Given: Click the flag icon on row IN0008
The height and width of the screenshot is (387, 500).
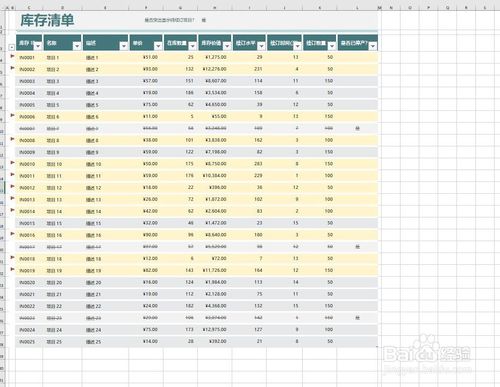Looking at the screenshot, I should tap(12, 139).
